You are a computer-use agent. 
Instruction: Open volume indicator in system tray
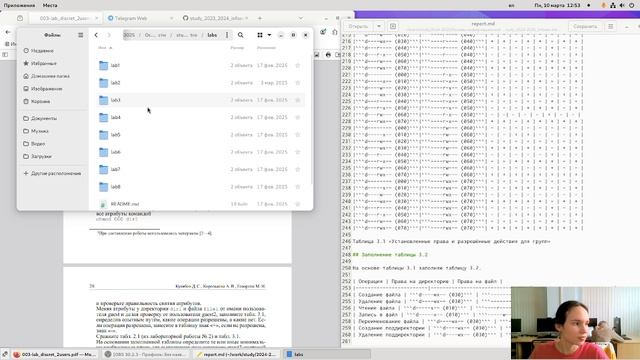pos(622,5)
